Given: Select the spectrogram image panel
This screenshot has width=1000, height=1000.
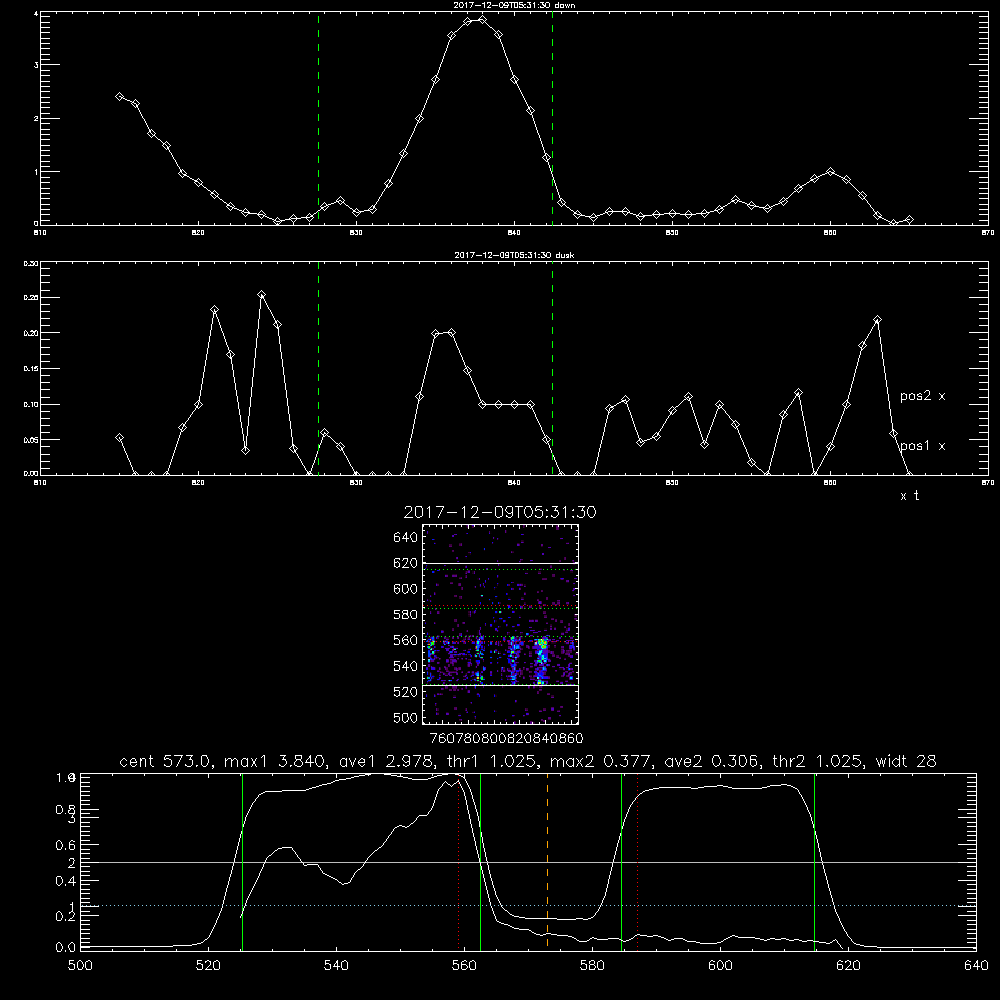Looking at the screenshot, I should tap(500, 624).
